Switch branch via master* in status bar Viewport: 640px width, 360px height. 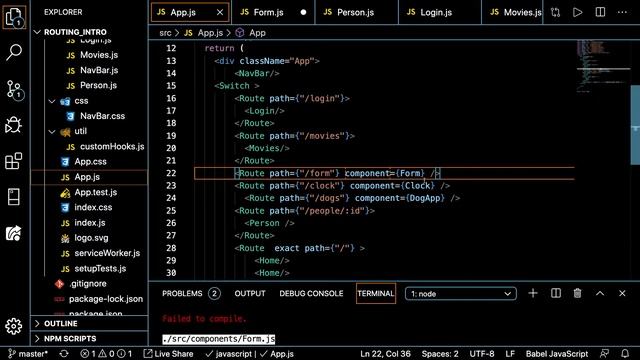[28, 354]
